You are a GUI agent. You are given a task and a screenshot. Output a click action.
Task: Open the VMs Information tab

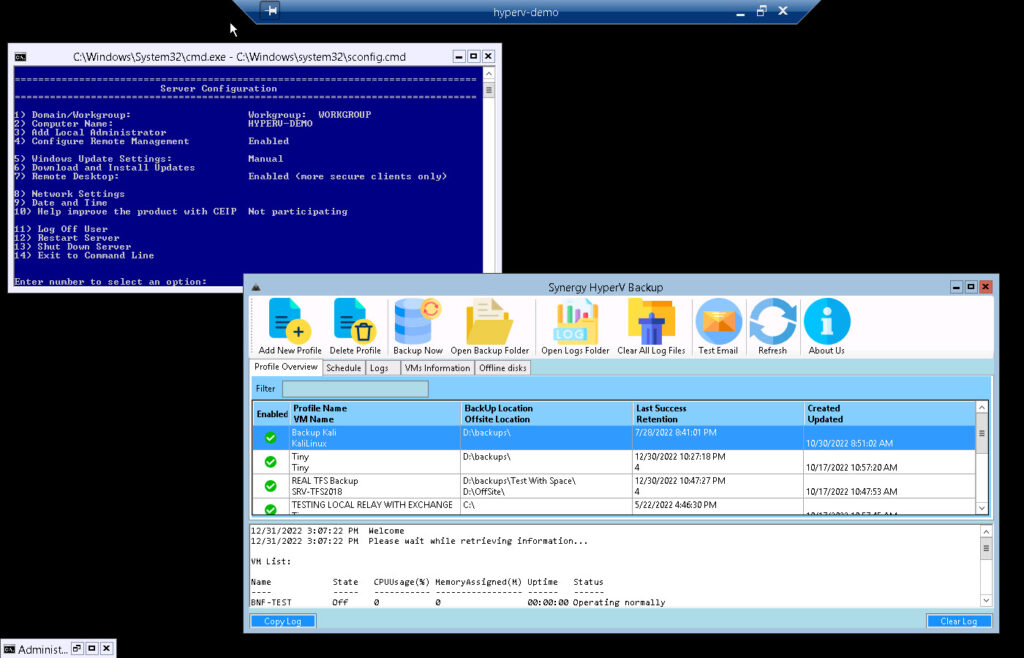[x=436, y=367]
